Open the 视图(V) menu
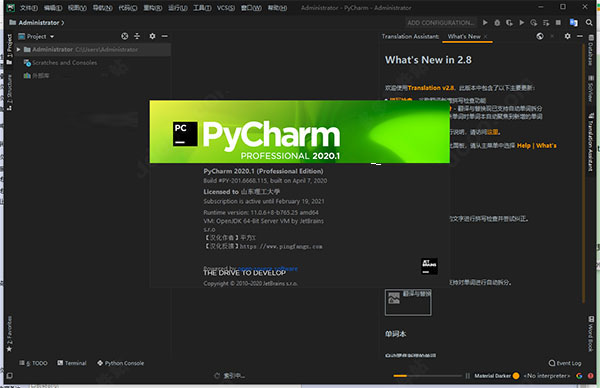The width and height of the screenshot is (600, 388). click(77, 8)
